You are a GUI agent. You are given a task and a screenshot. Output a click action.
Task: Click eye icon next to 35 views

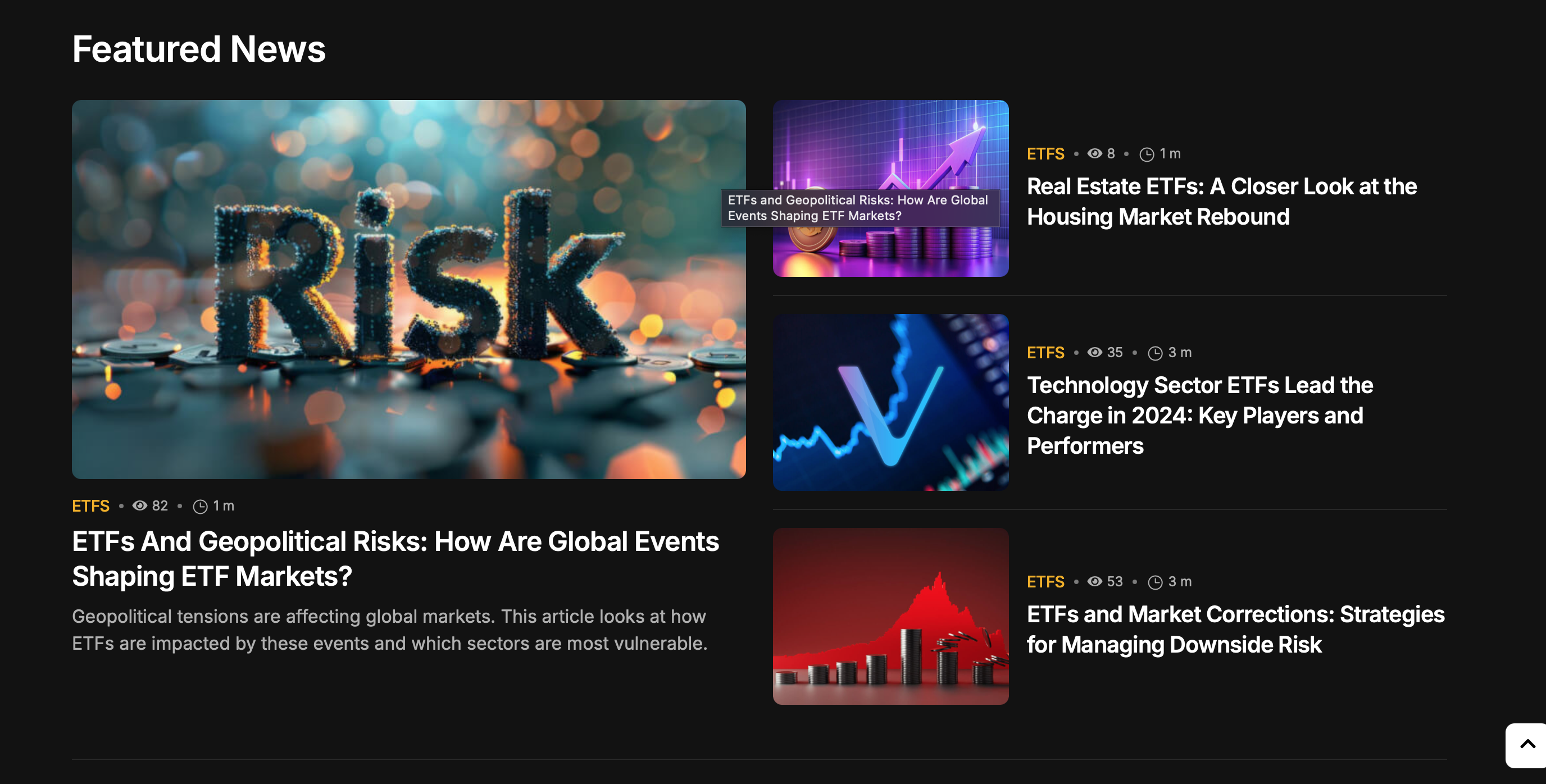(1094, 352)
